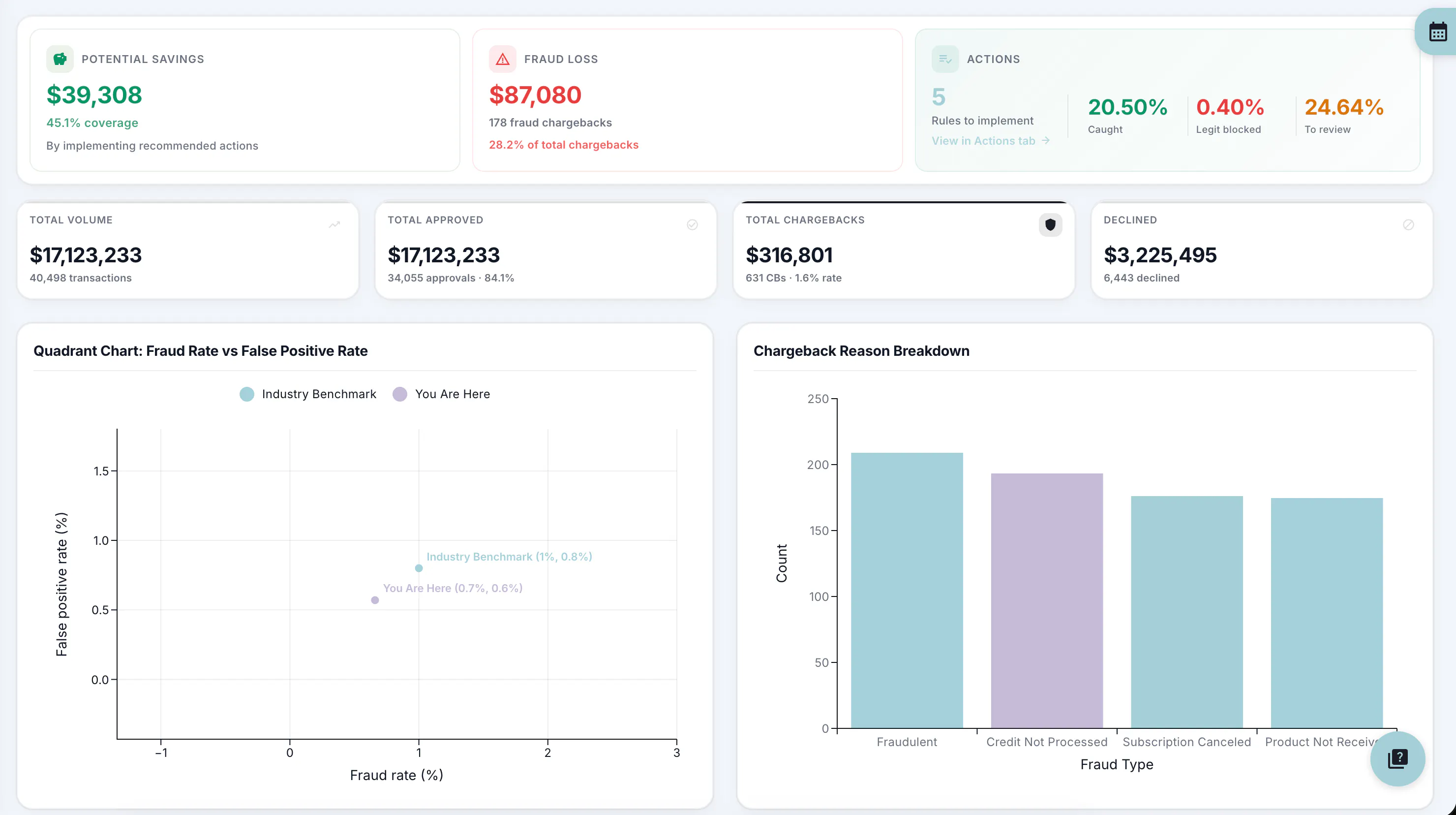The width and height of the screenshot is (1456, 815).
Task: Click the Fraudulent axis label
Action: 907,742
